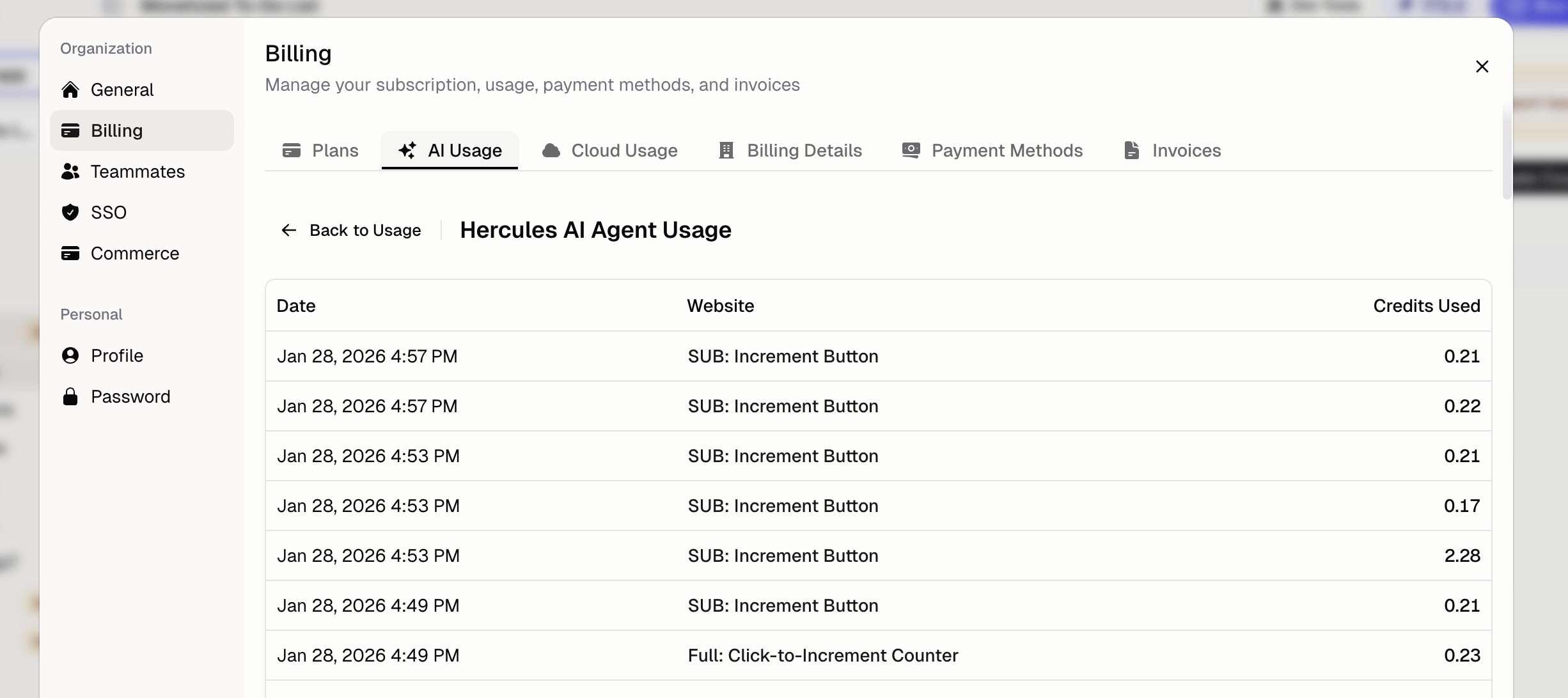Viewport: 1568px width, 698px height.
Task: Click the SSO shield icon
Action: (70, 212)
